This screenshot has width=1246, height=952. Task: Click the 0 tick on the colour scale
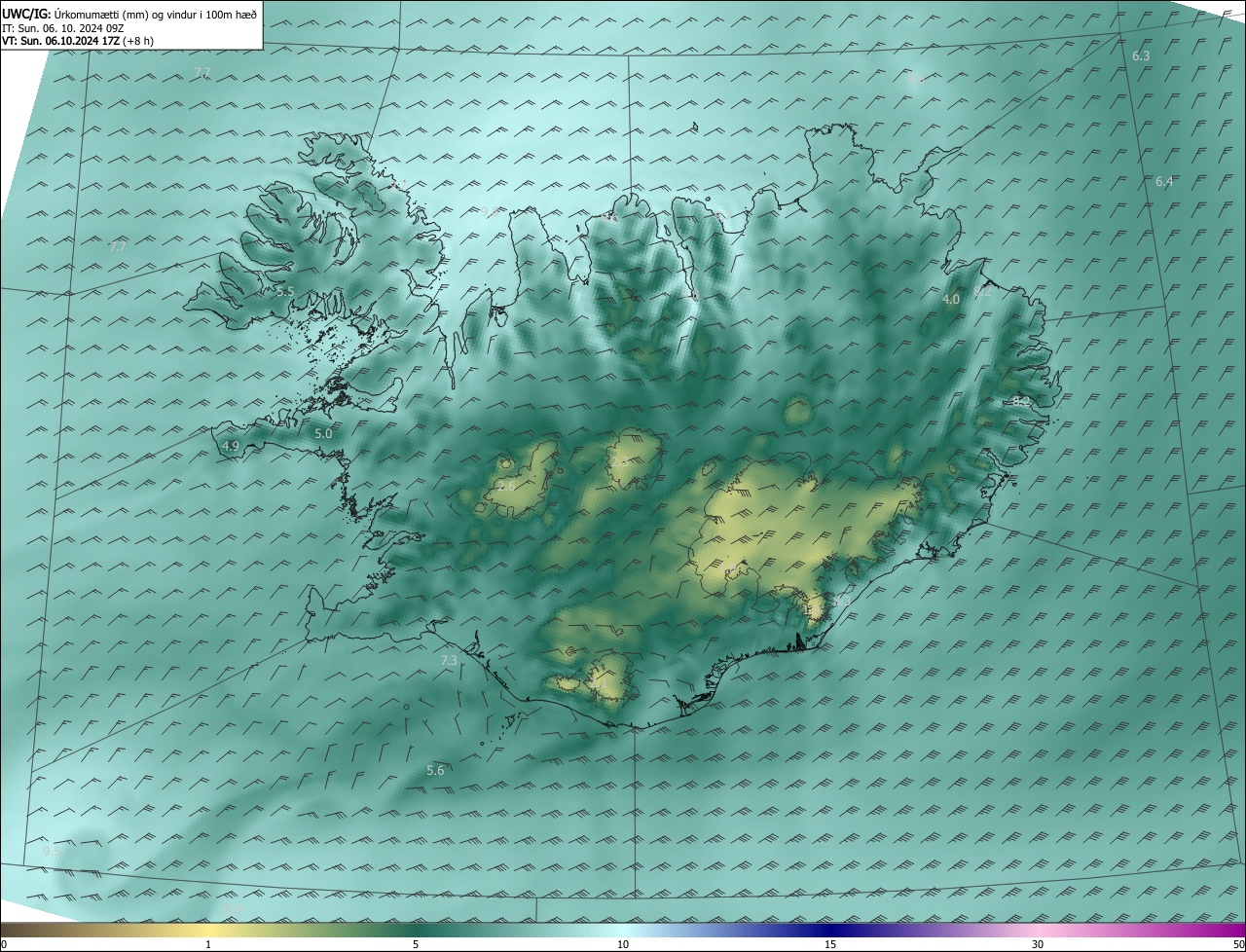click(x=4, y=944)
